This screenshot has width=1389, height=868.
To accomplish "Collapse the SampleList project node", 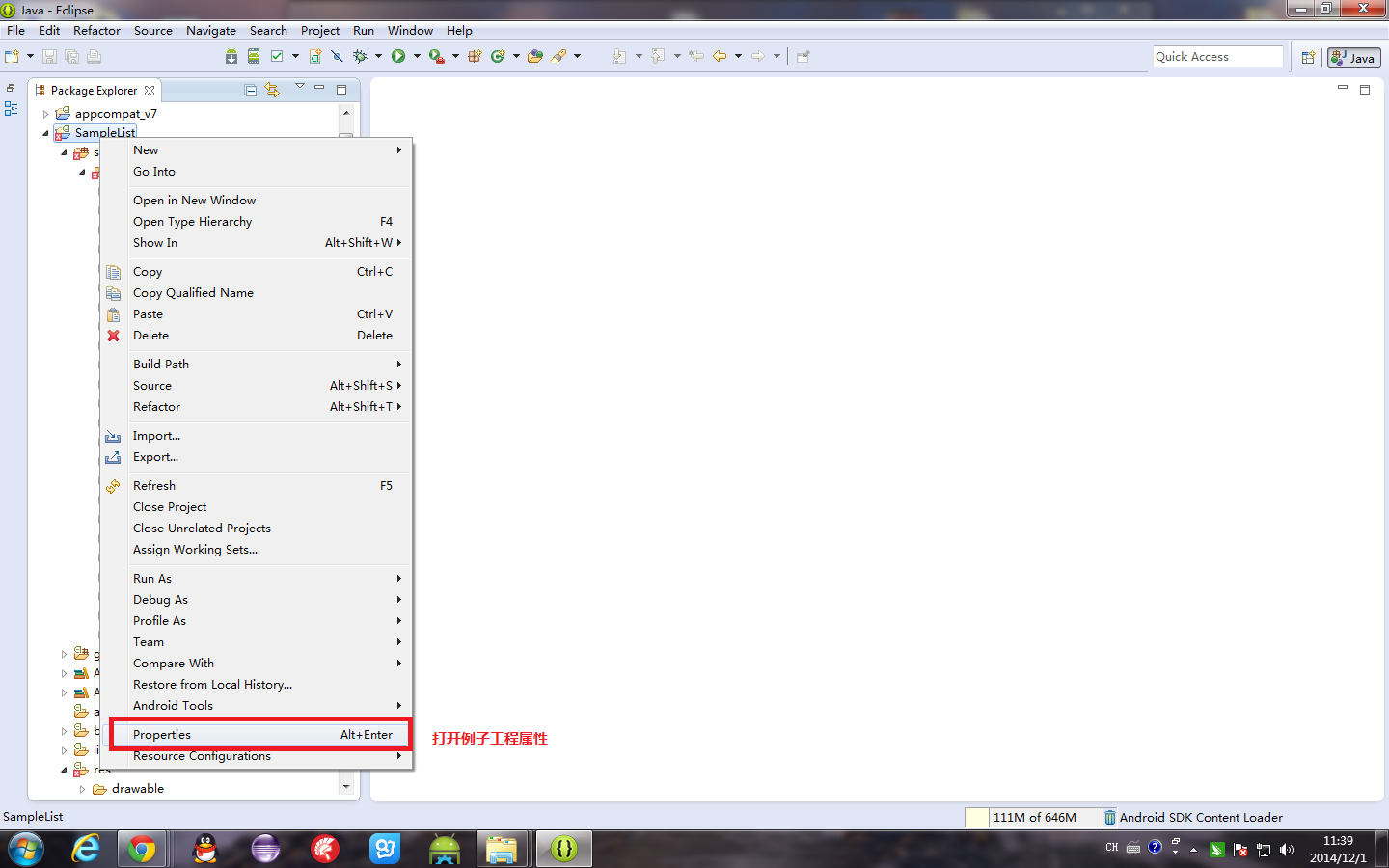I will coord(45,133).
